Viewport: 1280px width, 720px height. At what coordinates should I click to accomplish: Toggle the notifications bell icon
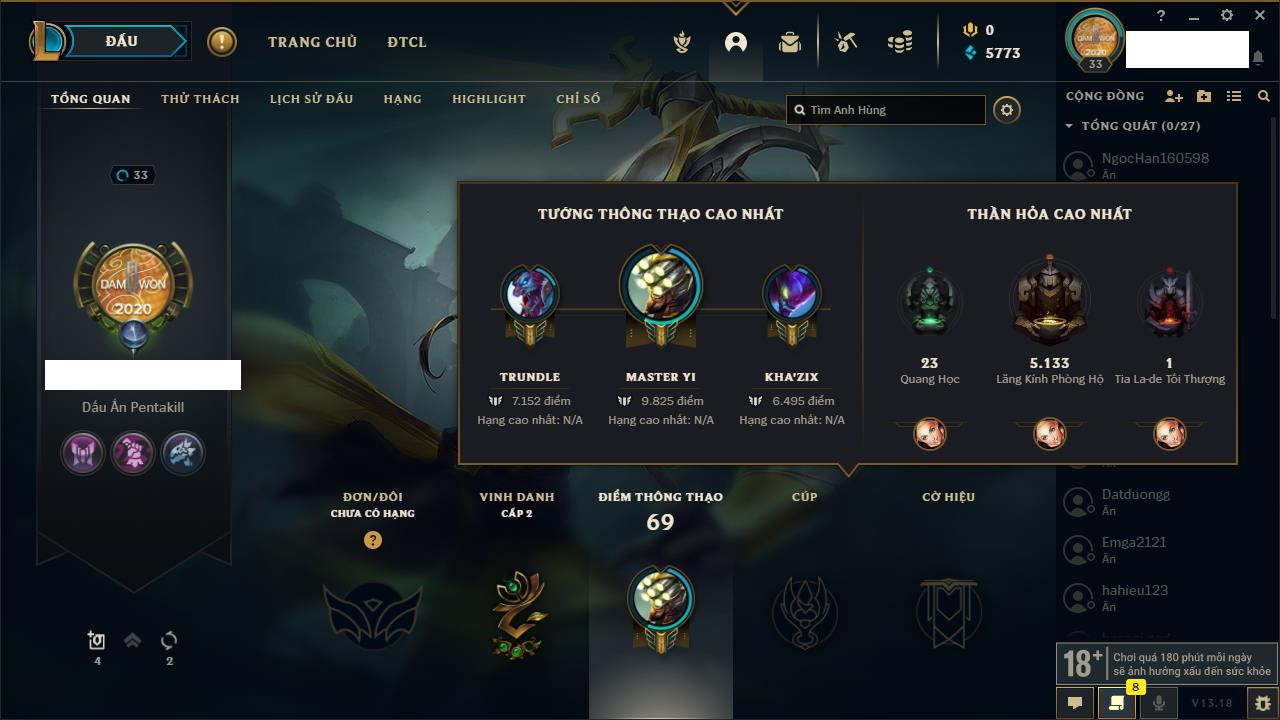click(1258, 58)
